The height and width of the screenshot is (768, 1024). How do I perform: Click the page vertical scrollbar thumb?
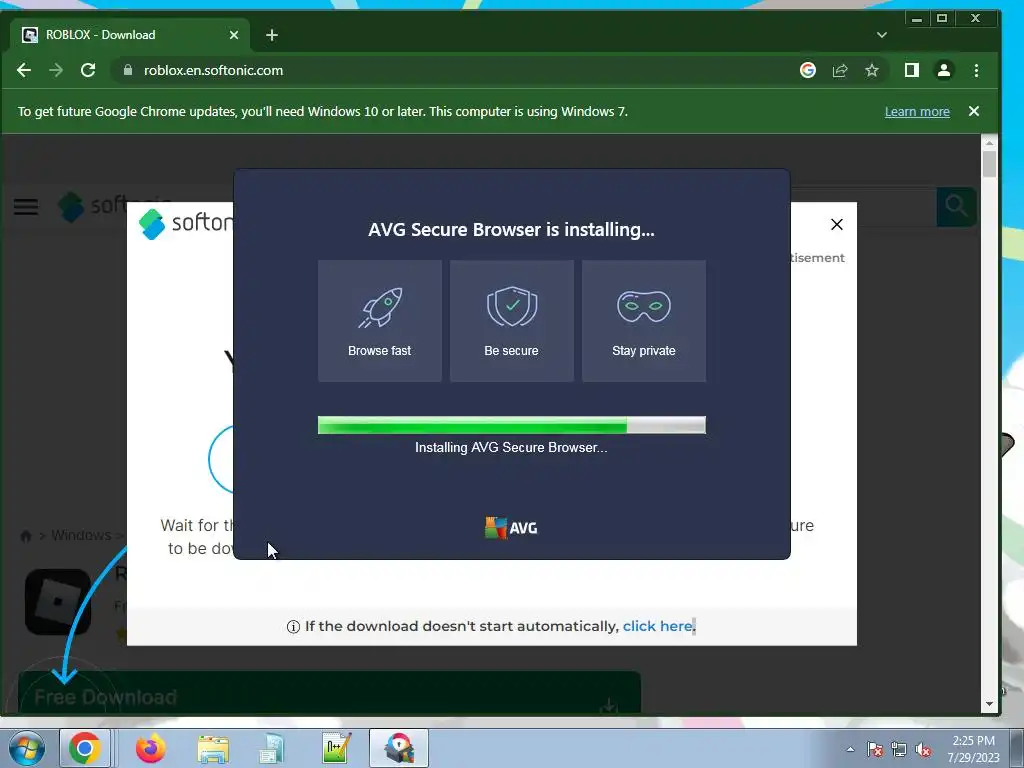click(x=989, y=164)
